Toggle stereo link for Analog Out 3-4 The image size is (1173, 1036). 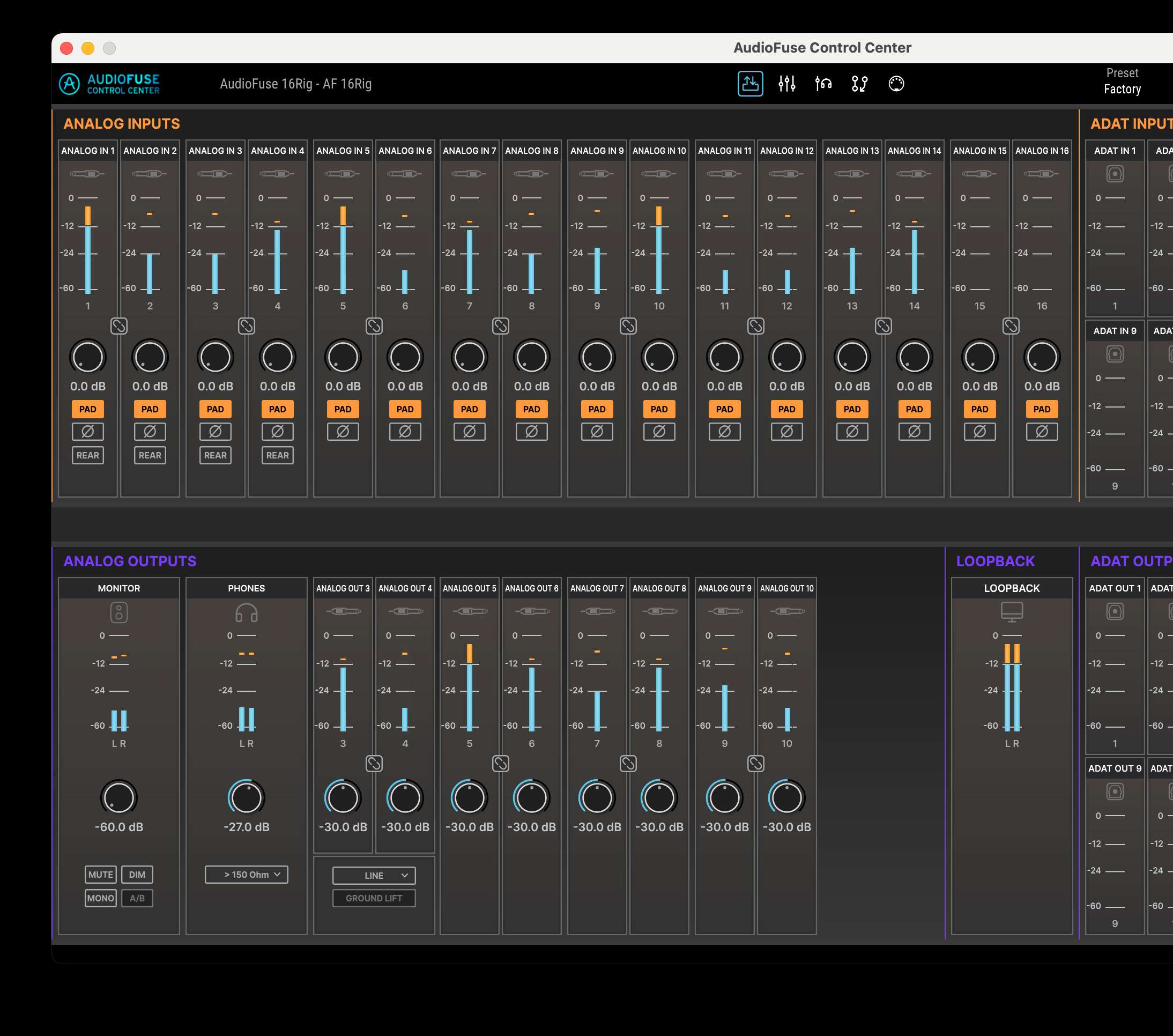(x=374, y=764)
